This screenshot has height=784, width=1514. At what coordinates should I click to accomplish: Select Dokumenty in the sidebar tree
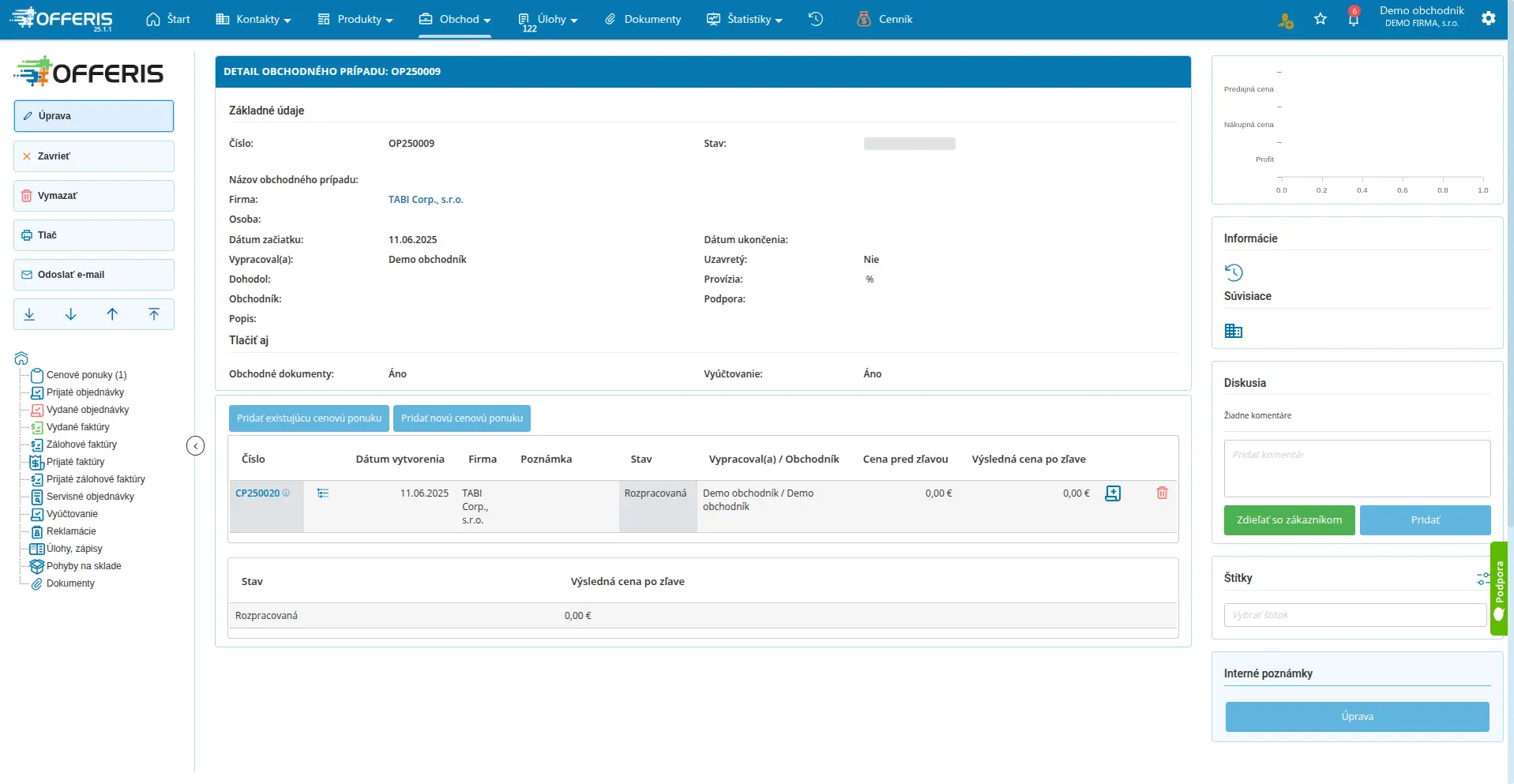click(70, 583)
